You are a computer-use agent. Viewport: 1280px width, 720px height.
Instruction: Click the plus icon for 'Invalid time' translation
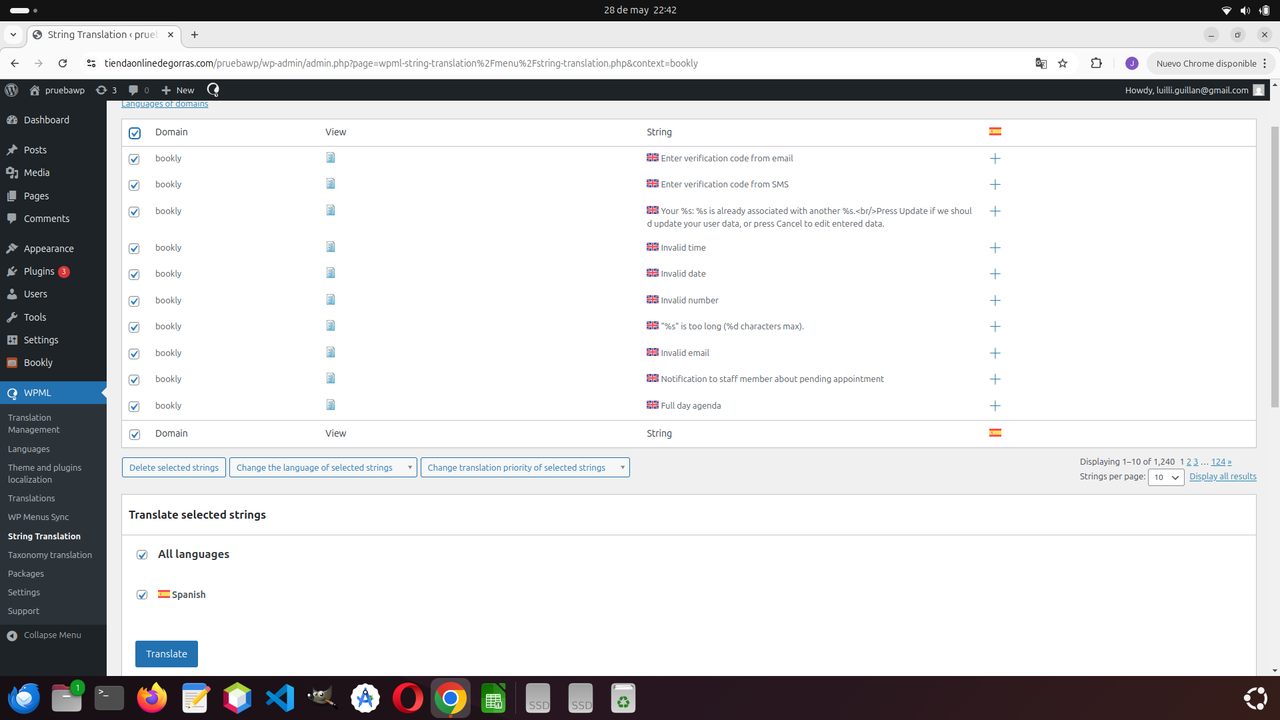[x=995, y=247]
